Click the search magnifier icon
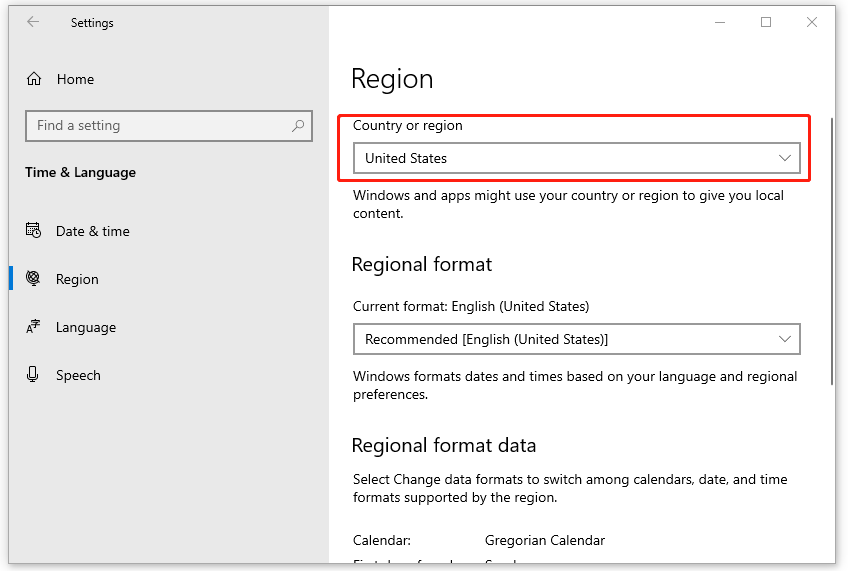This screenshot has width=848, height=571. click(297, 126)
